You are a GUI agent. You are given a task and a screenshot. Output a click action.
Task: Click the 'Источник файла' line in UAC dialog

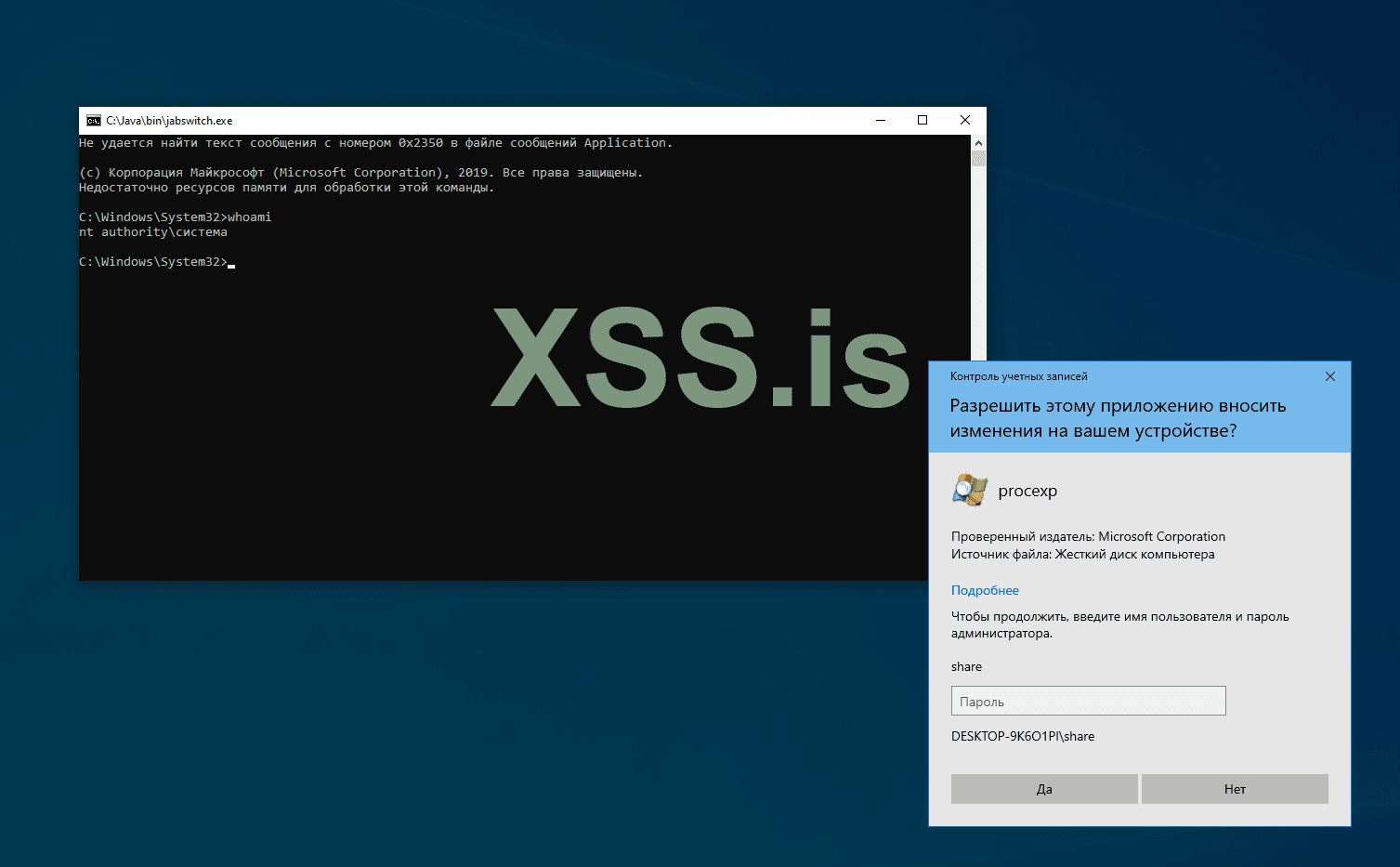[1082, 554]
